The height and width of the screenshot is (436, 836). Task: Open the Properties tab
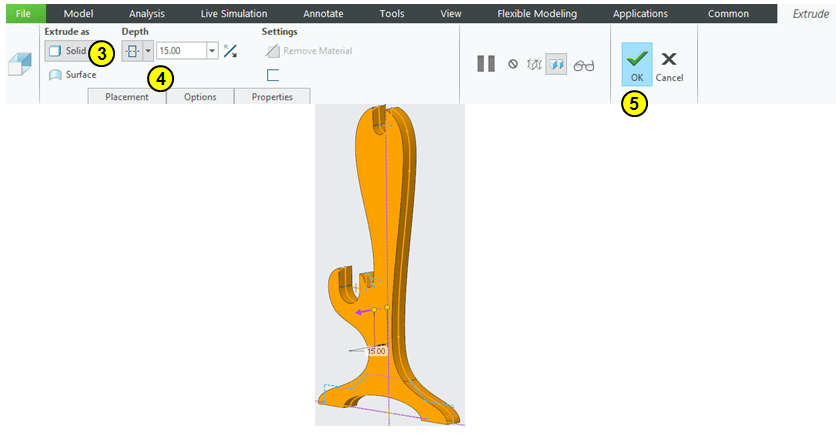pos(272,97)
